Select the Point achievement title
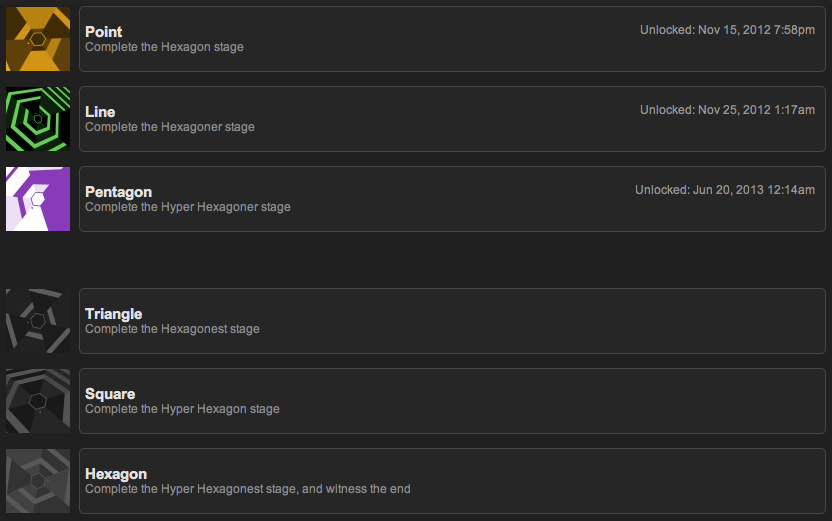The image size is (832, 521). (x=104, y=32)
